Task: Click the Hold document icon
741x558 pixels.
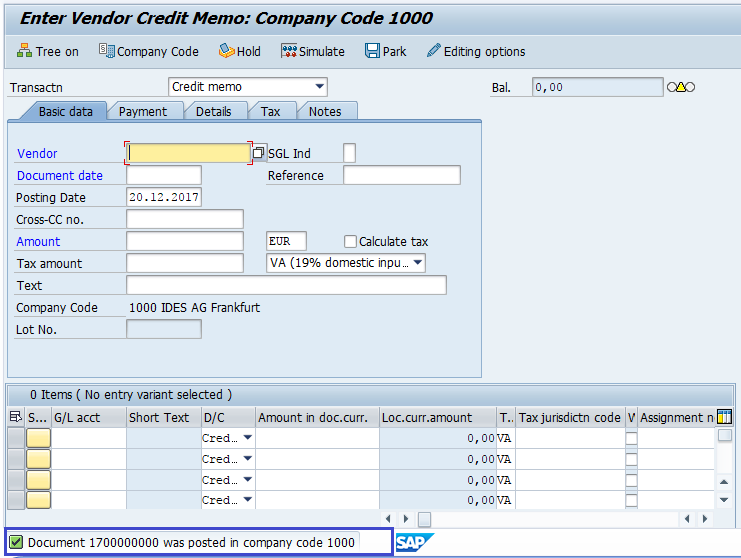Action: pos(226,51)
